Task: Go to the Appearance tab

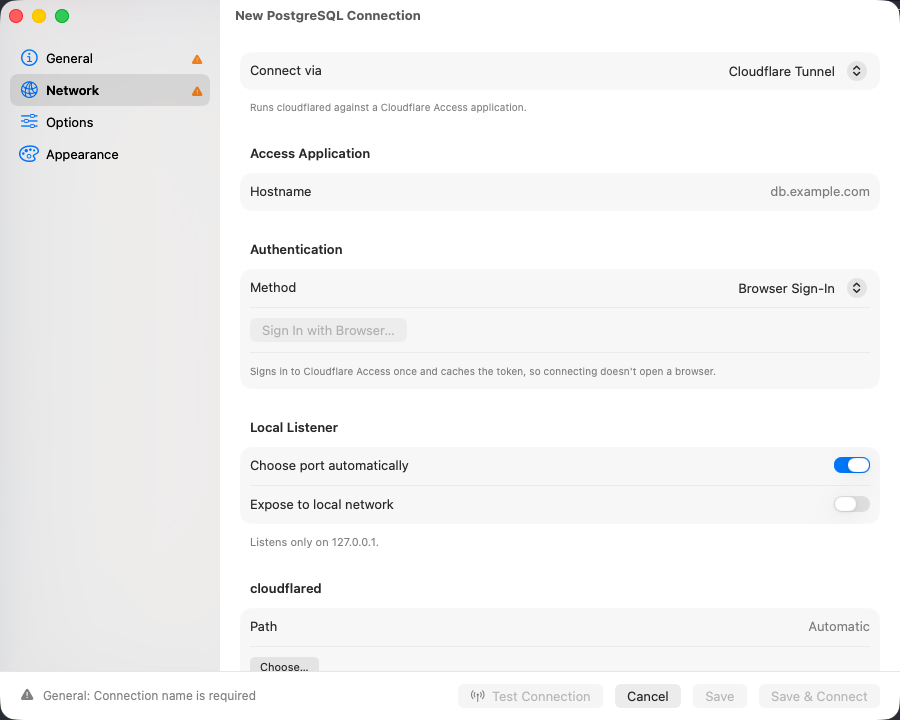Action: coord(110,154)
